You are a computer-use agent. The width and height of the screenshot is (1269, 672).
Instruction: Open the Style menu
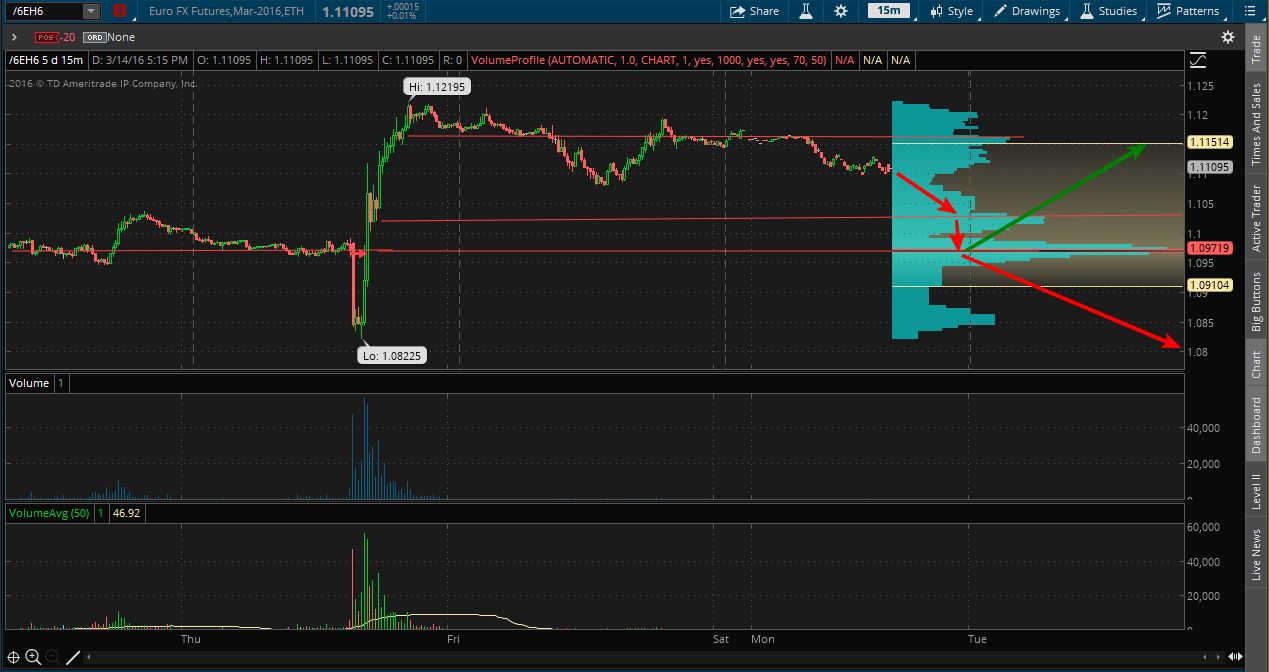(x=951, y=11)
